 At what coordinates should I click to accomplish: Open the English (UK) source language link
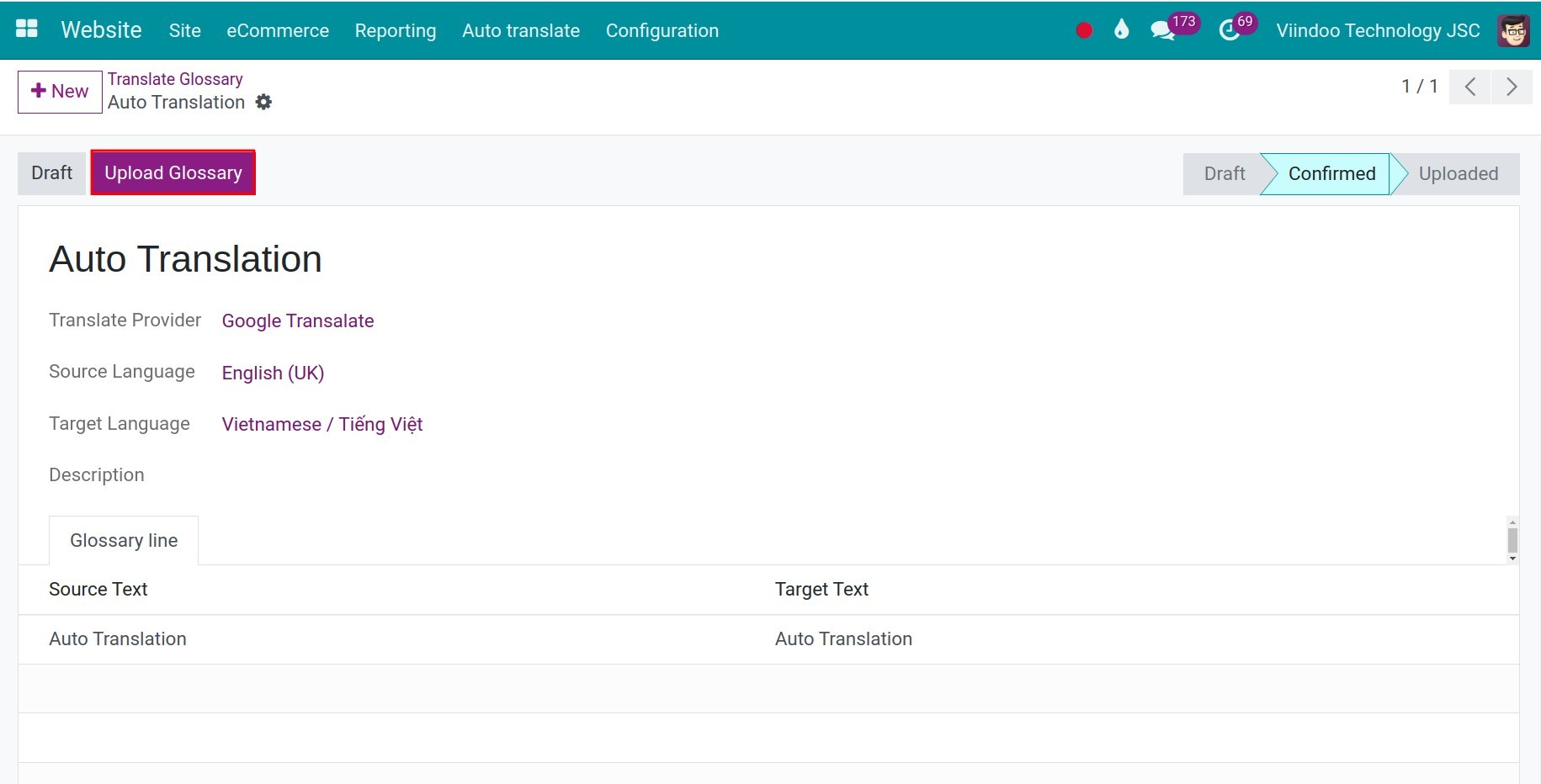point(273,373)
